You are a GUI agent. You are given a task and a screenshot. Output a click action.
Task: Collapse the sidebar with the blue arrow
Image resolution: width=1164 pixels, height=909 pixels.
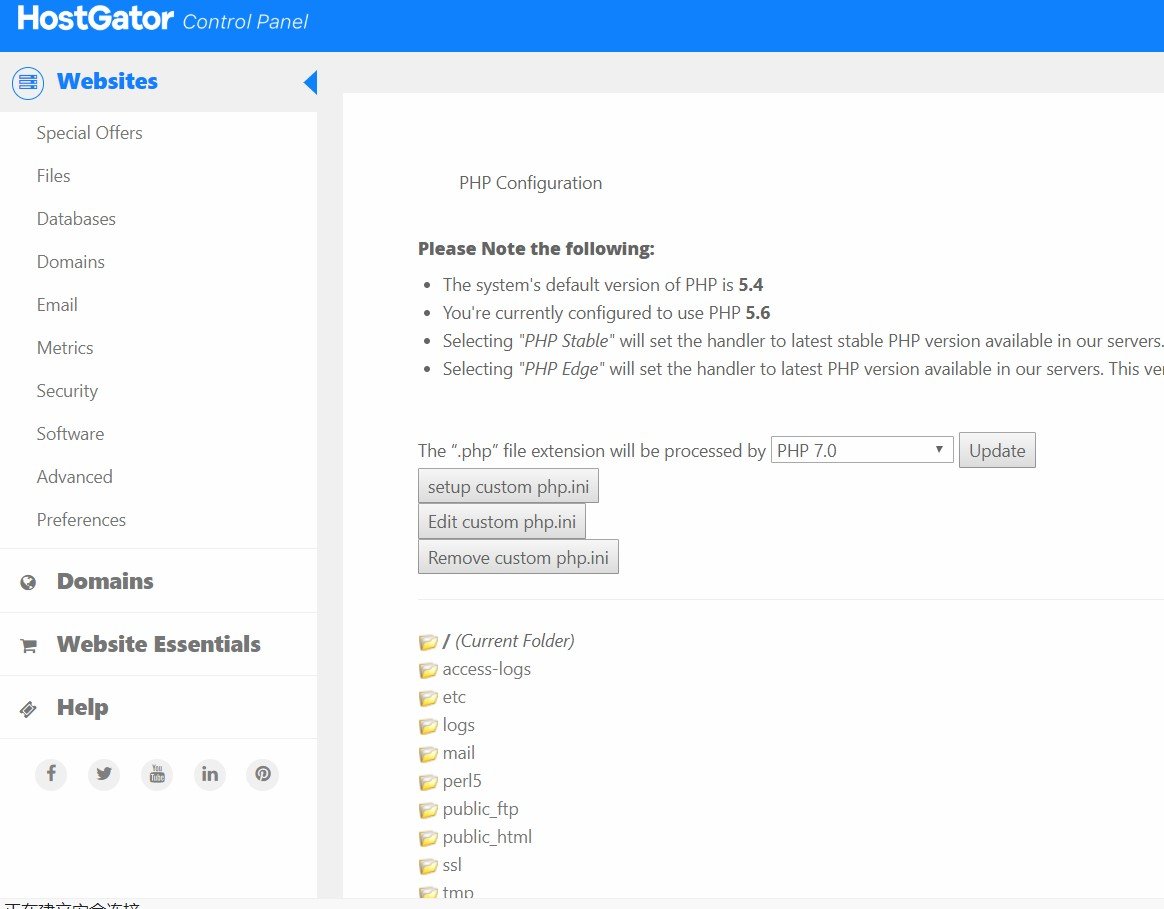[x=310, y=82]
